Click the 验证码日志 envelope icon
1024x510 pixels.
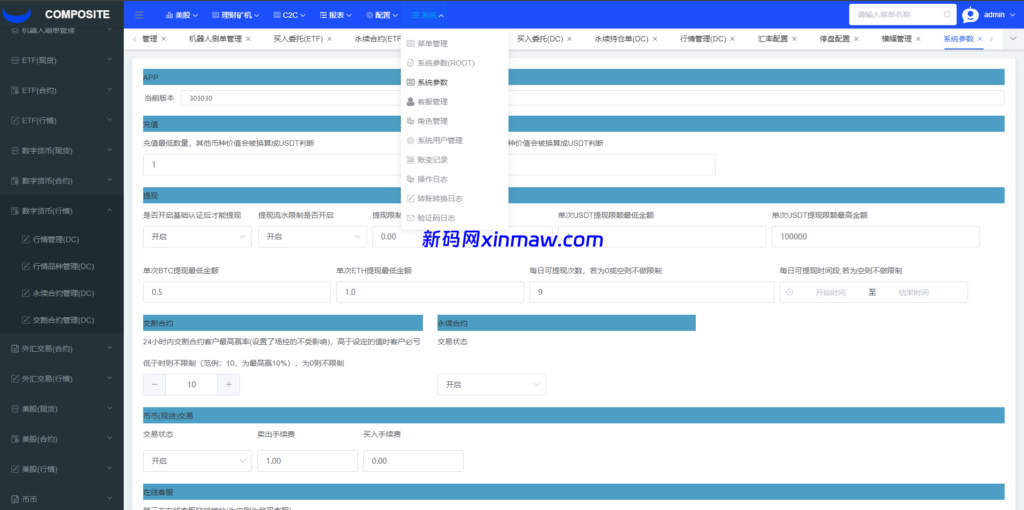410,217
